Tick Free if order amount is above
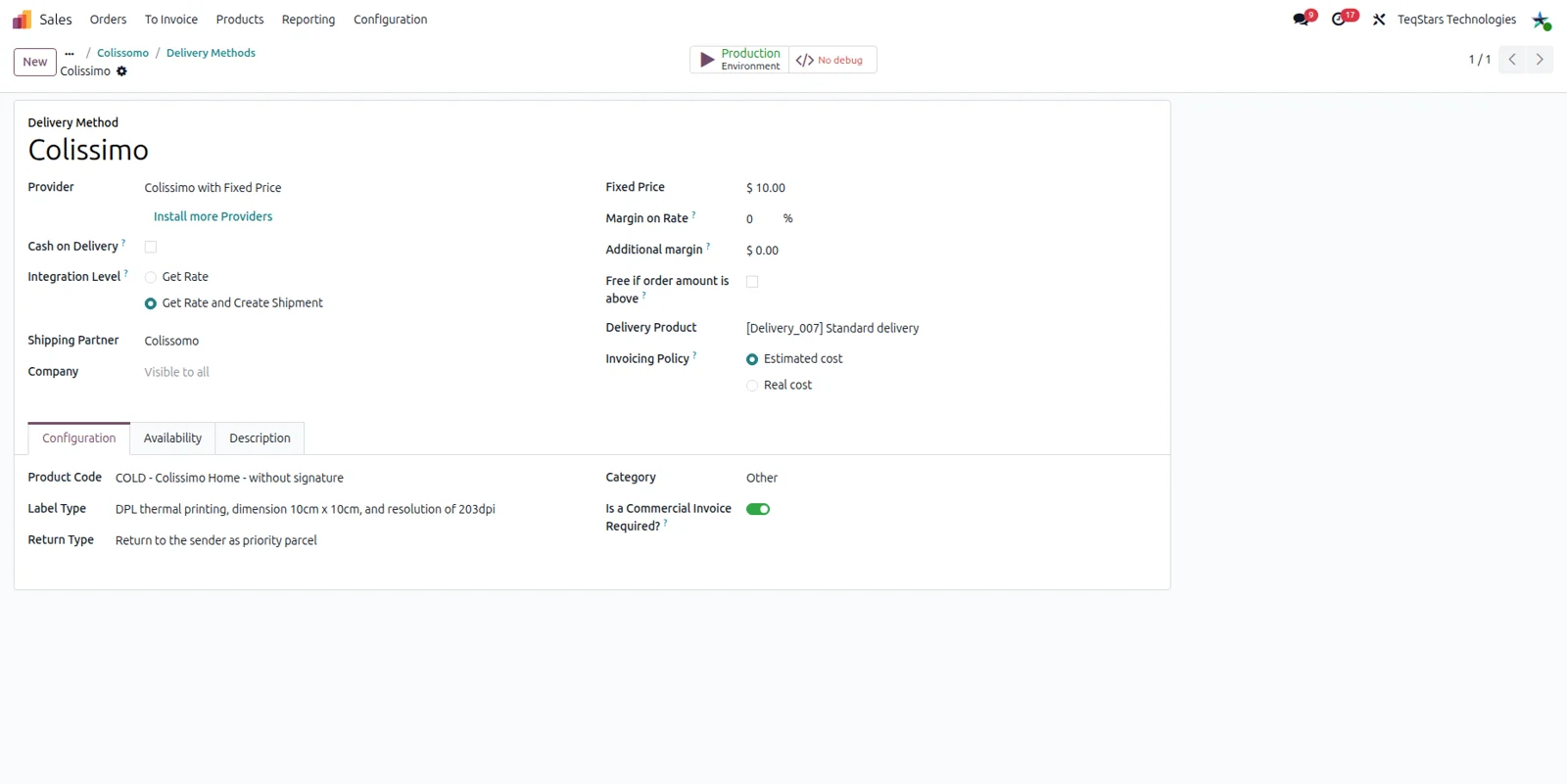 [752, 282]
